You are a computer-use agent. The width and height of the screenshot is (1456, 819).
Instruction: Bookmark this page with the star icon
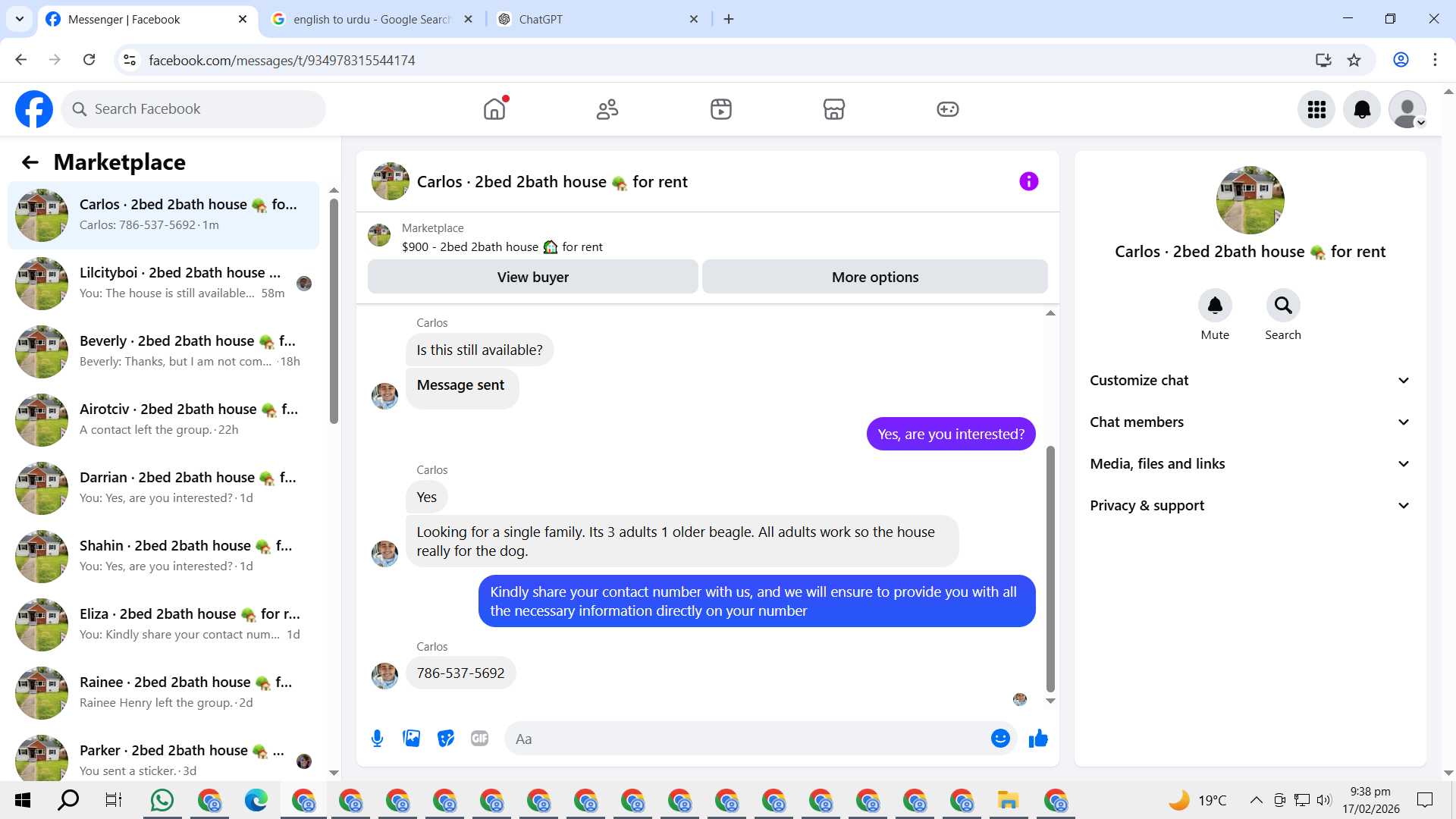coord(1354,60)
